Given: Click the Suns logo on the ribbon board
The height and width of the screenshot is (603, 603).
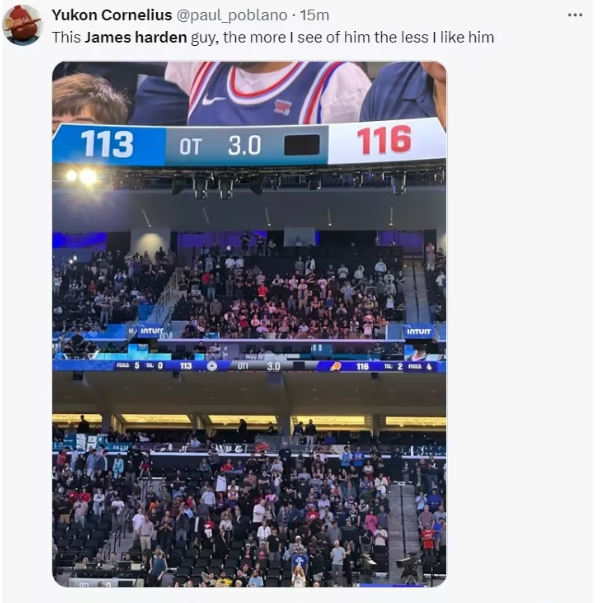Looking at the screenshot, I should tap(336, 366).
